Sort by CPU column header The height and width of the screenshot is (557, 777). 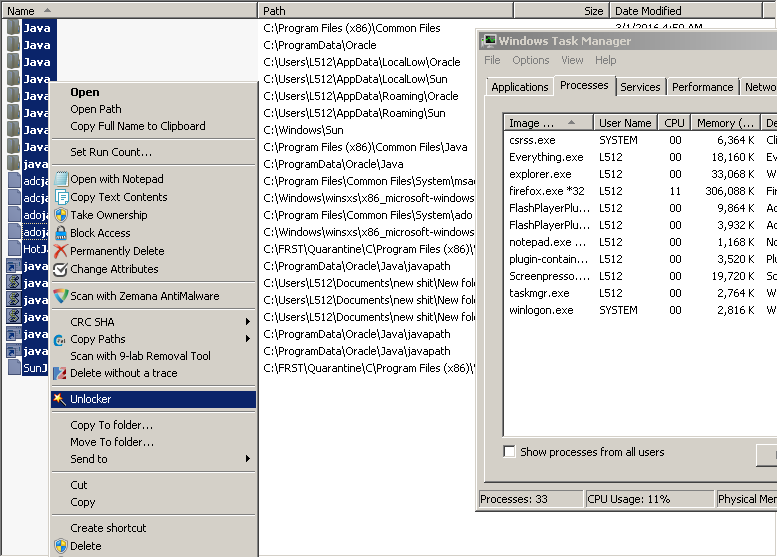click(674, 122)
